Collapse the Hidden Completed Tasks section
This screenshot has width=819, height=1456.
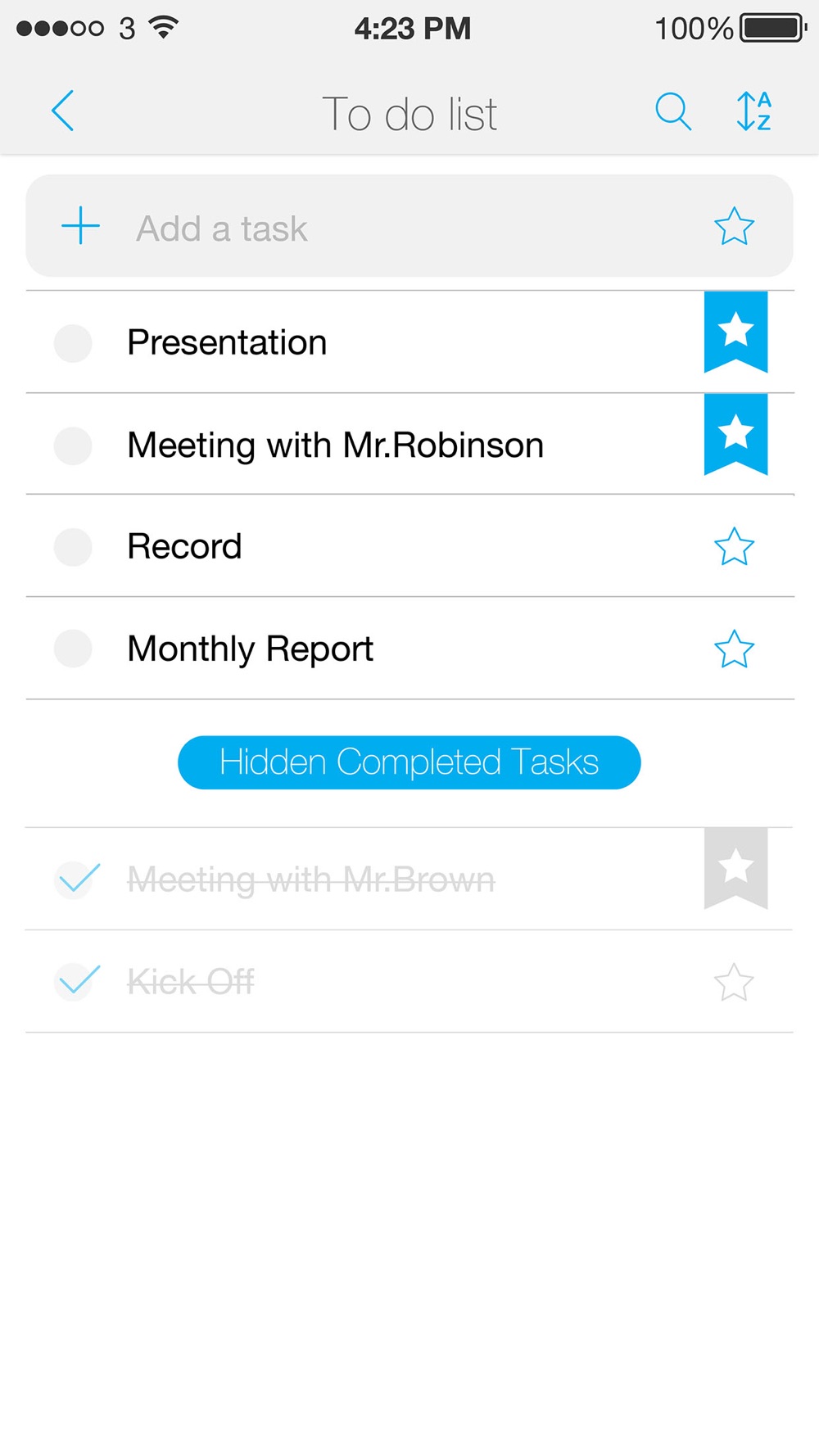click(409, 762)
